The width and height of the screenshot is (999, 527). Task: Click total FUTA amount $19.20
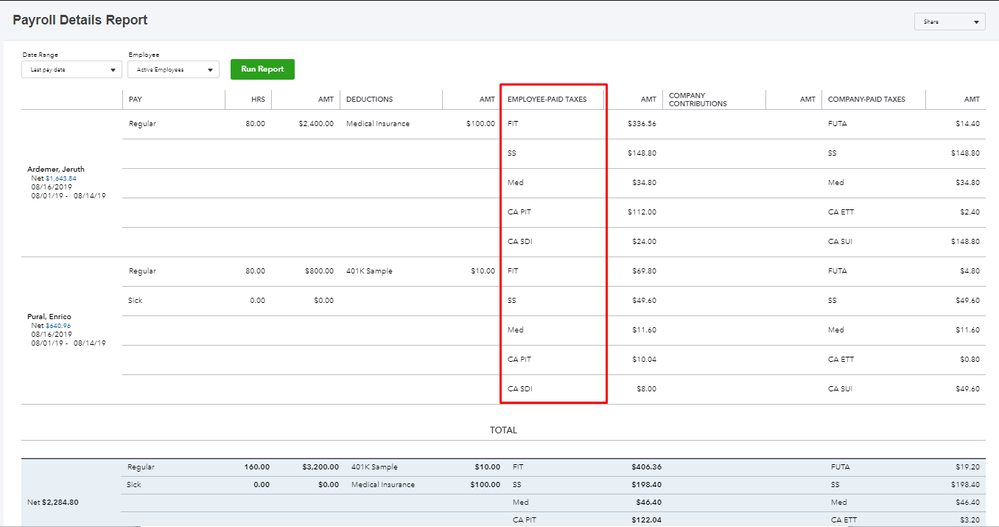pyautogui.click(x=968, y=467)
